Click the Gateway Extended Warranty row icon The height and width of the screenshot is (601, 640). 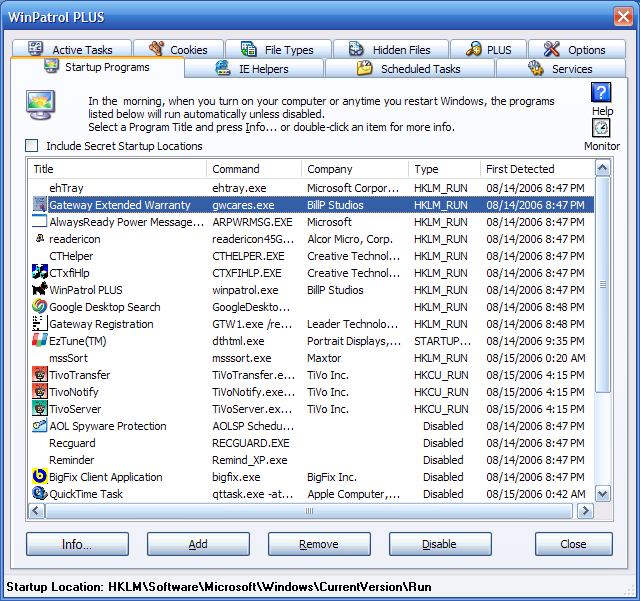coord(40,205)
